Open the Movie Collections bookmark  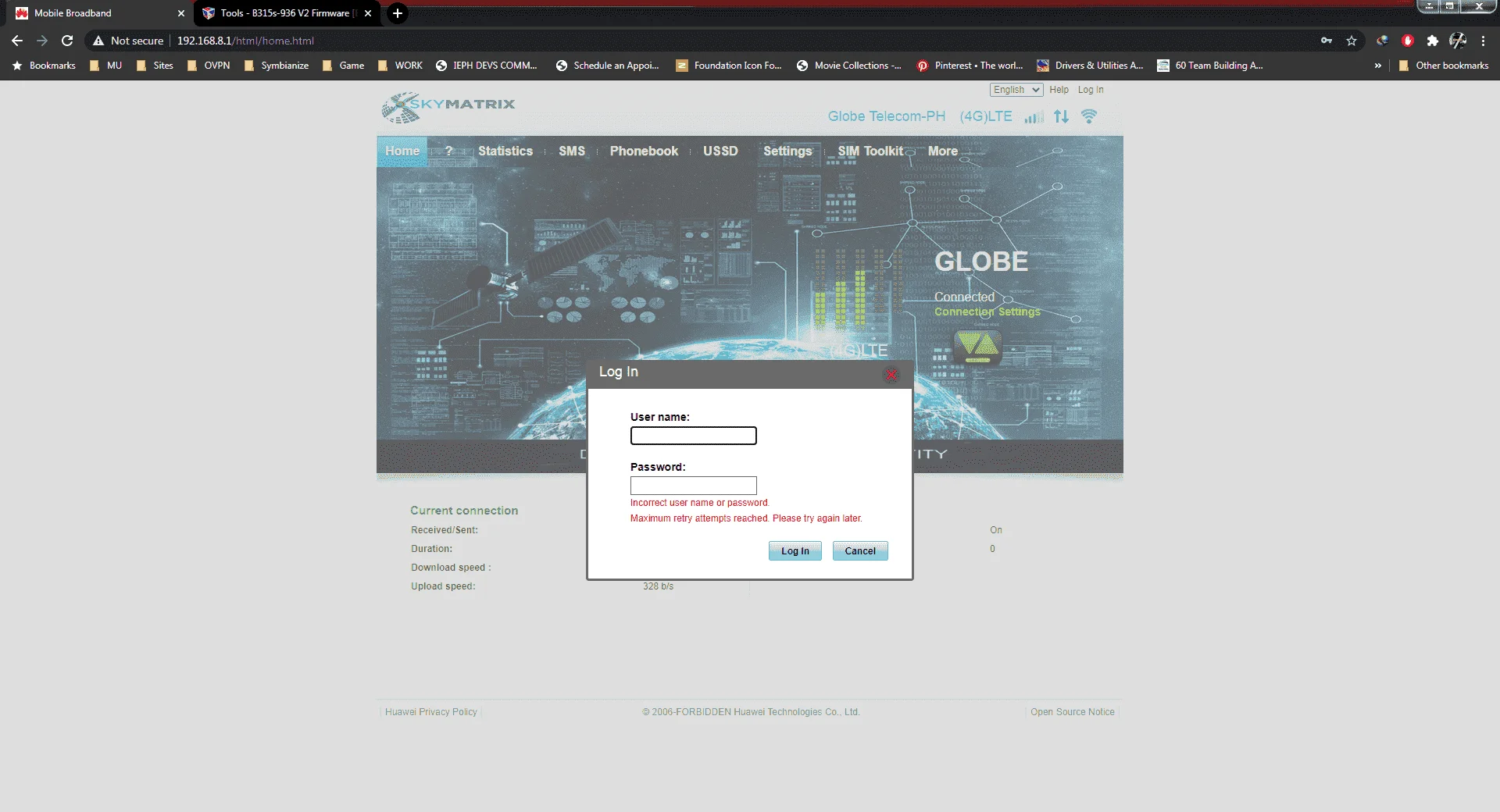pyautogui.click(x=848, y=66)
